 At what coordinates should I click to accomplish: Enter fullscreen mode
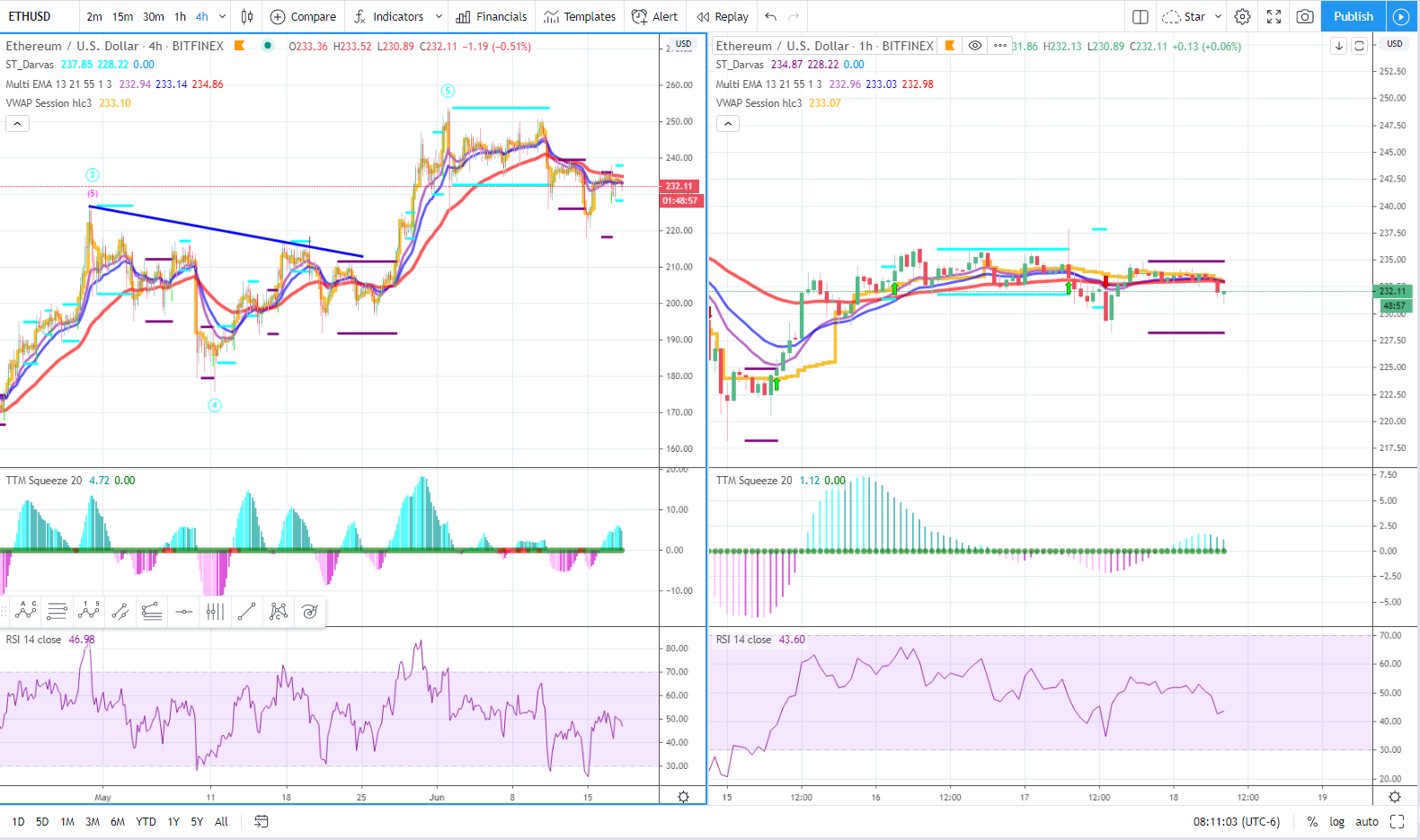[1274, 16]
